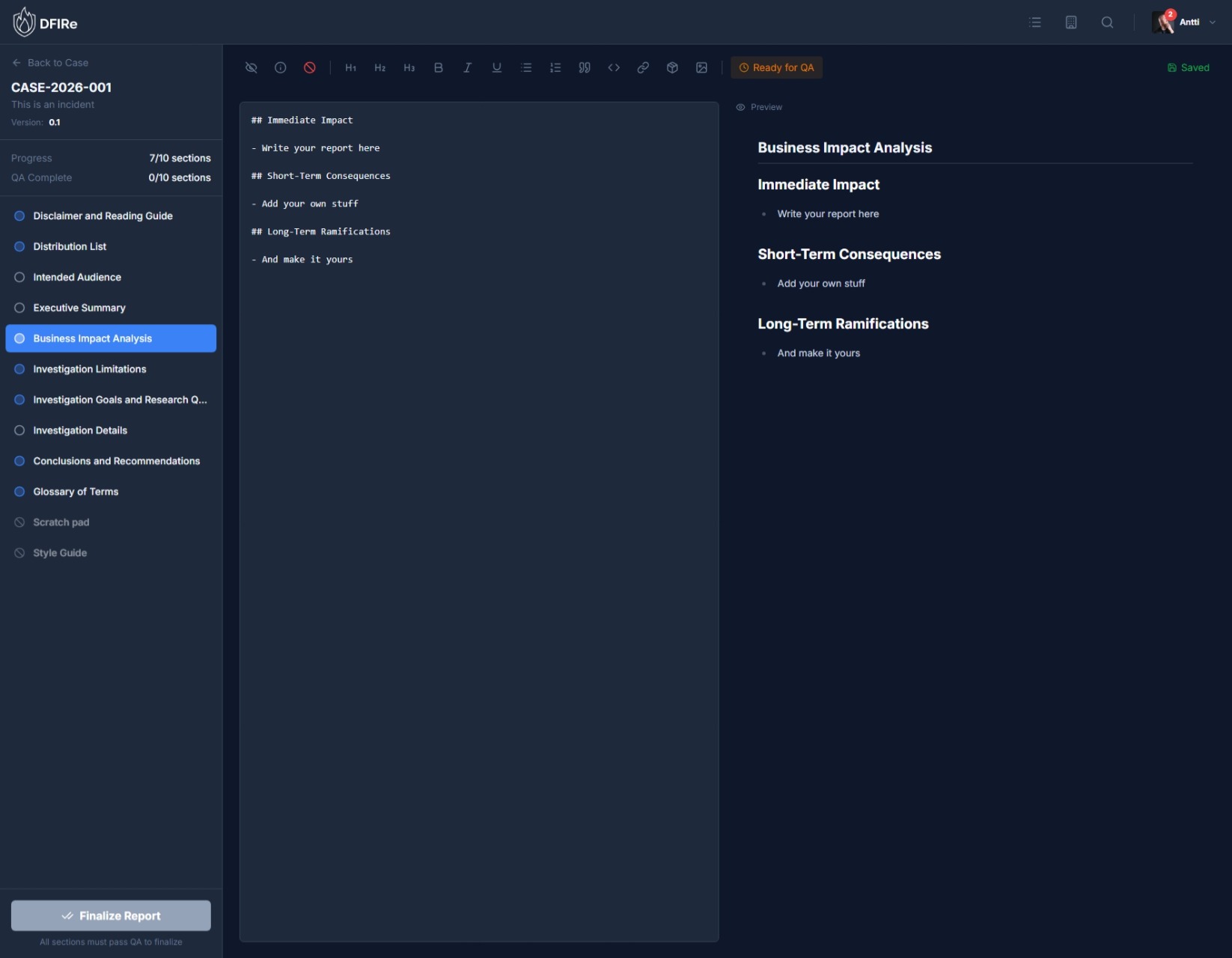Select the Investigation Limitations section
1232x958 pixels.
90,369
